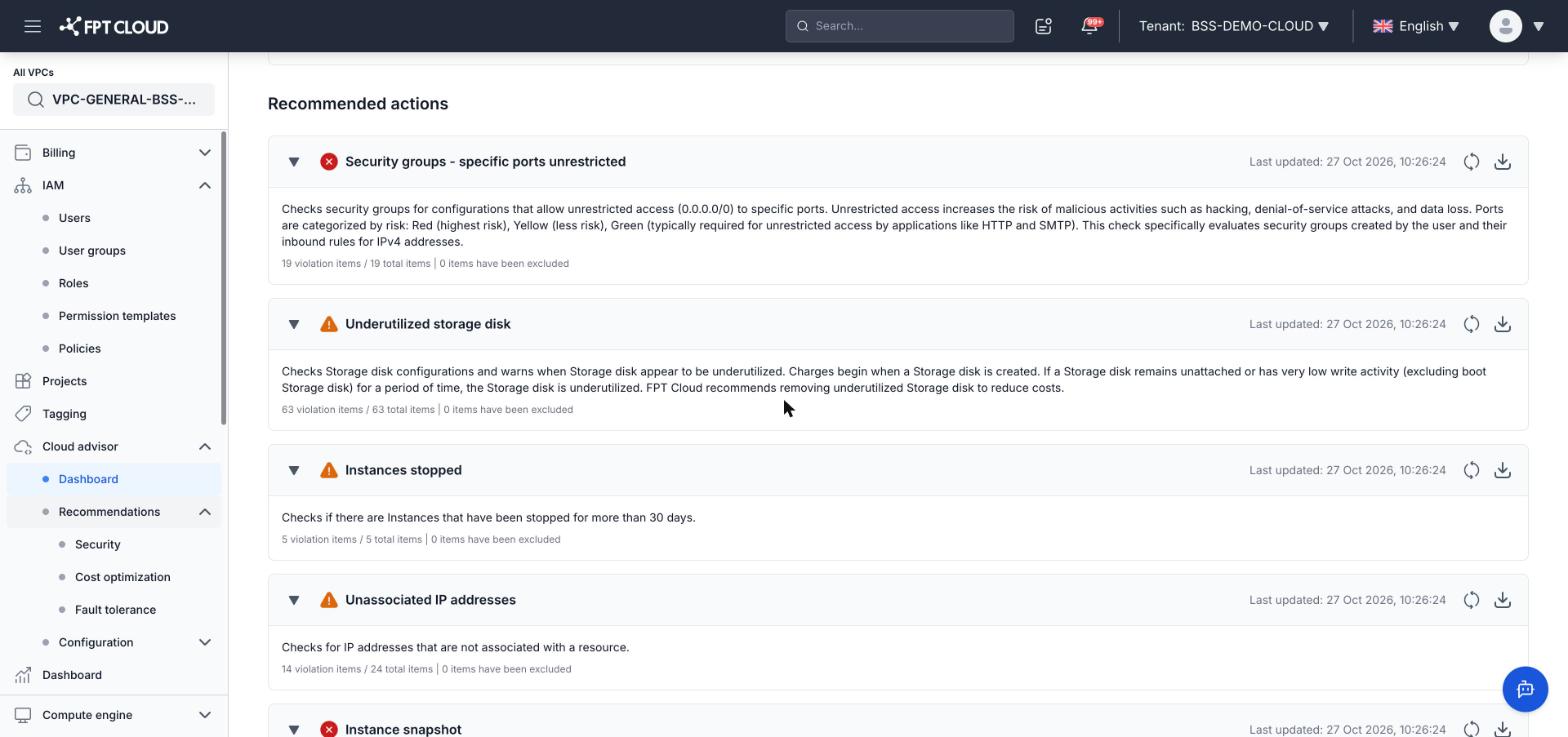Open the Cloud advisor Dashboard item
The height and width of the screenshot is (737, 1568).
pos(113,479)
